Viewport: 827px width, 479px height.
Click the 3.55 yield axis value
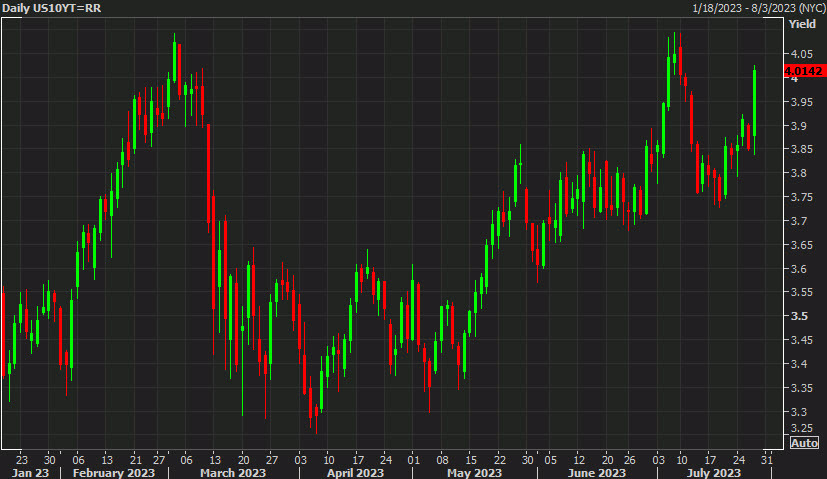[801, 292]
